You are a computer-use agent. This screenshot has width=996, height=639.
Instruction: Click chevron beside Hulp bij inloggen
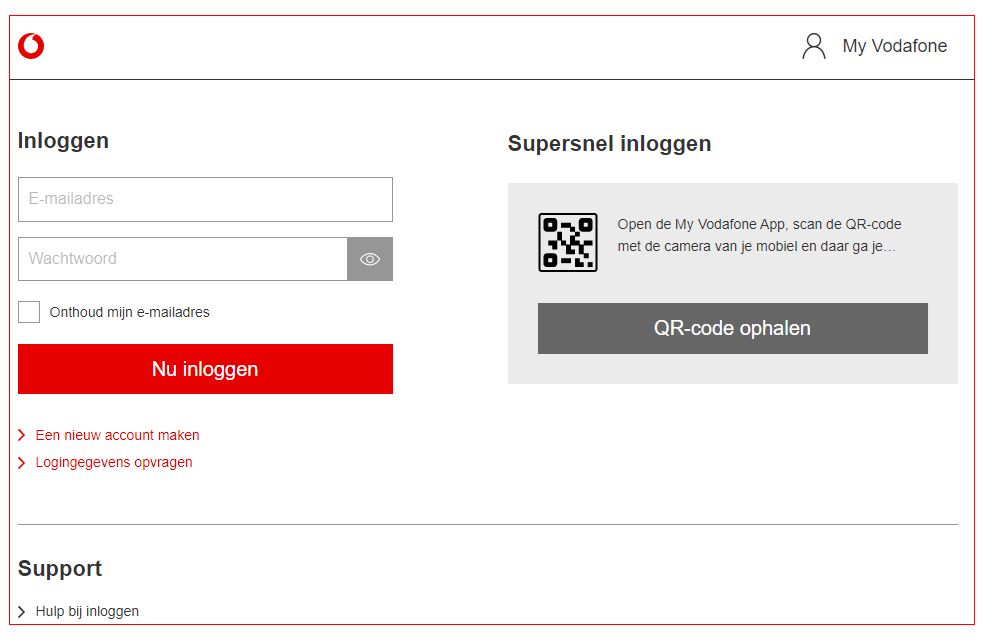click(x=22, y=612)
